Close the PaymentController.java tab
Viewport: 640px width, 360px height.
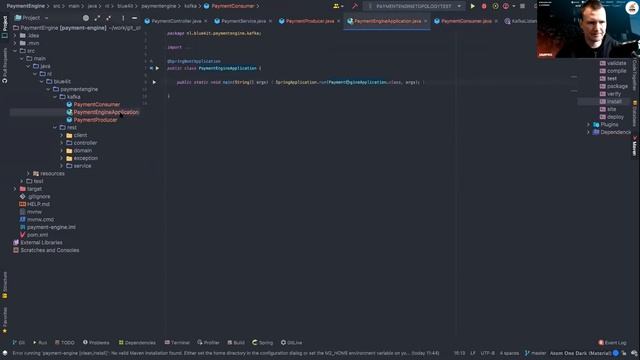coord(205,21)
